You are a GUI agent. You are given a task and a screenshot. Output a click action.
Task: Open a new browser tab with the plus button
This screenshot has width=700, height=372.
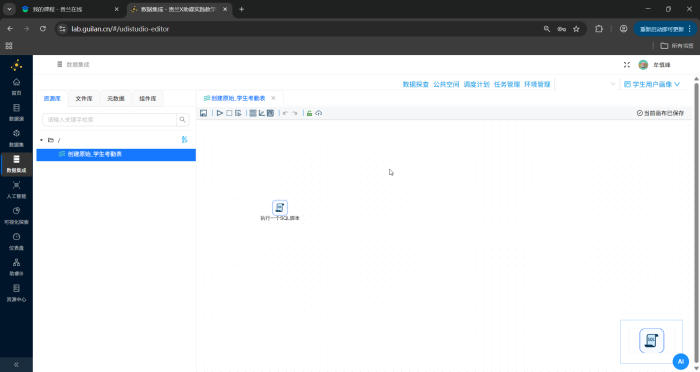[x=242, y=9]
